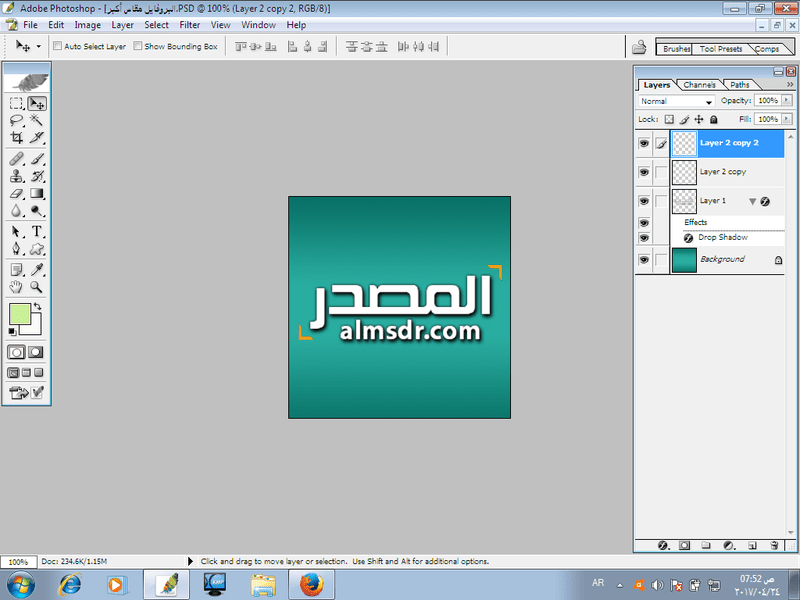Image resolution: width=800 pixels, height=600 pixels.
Task: Click the light green foreground color swatch
Action: (19, 314)
